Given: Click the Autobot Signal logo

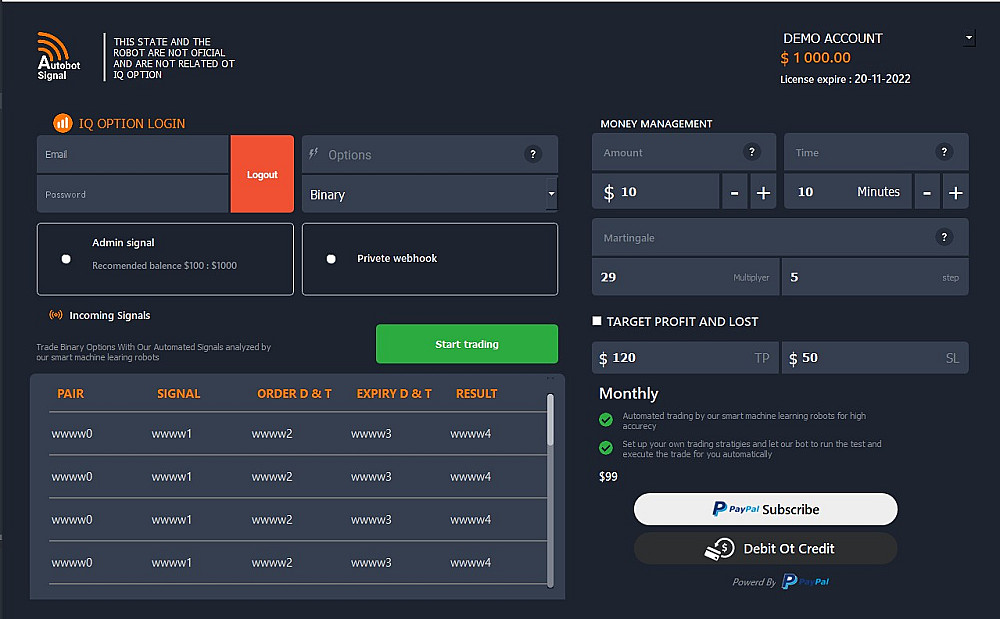Looking at the screenshot, I should click(59, 56).
